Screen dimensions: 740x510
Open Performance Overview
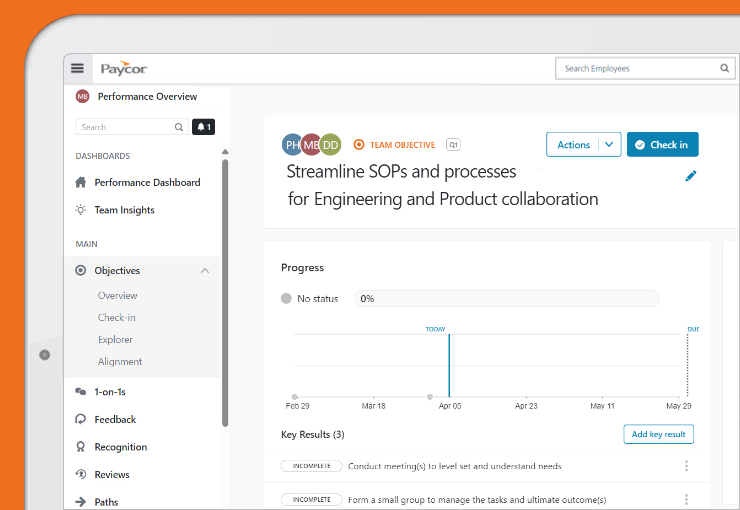coord(147,96)
